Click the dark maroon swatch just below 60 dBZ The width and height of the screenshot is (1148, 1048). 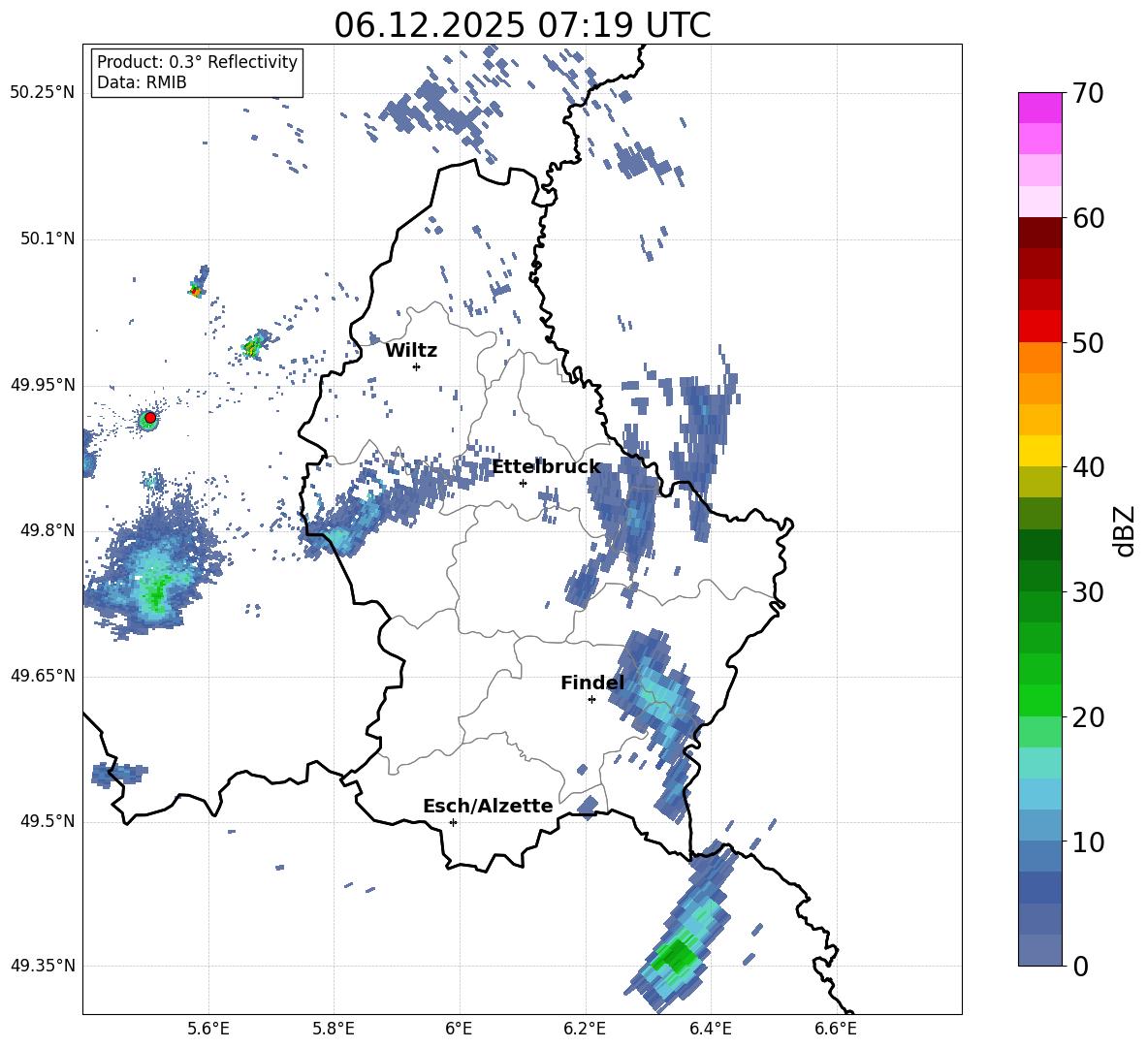[1039, 233]
